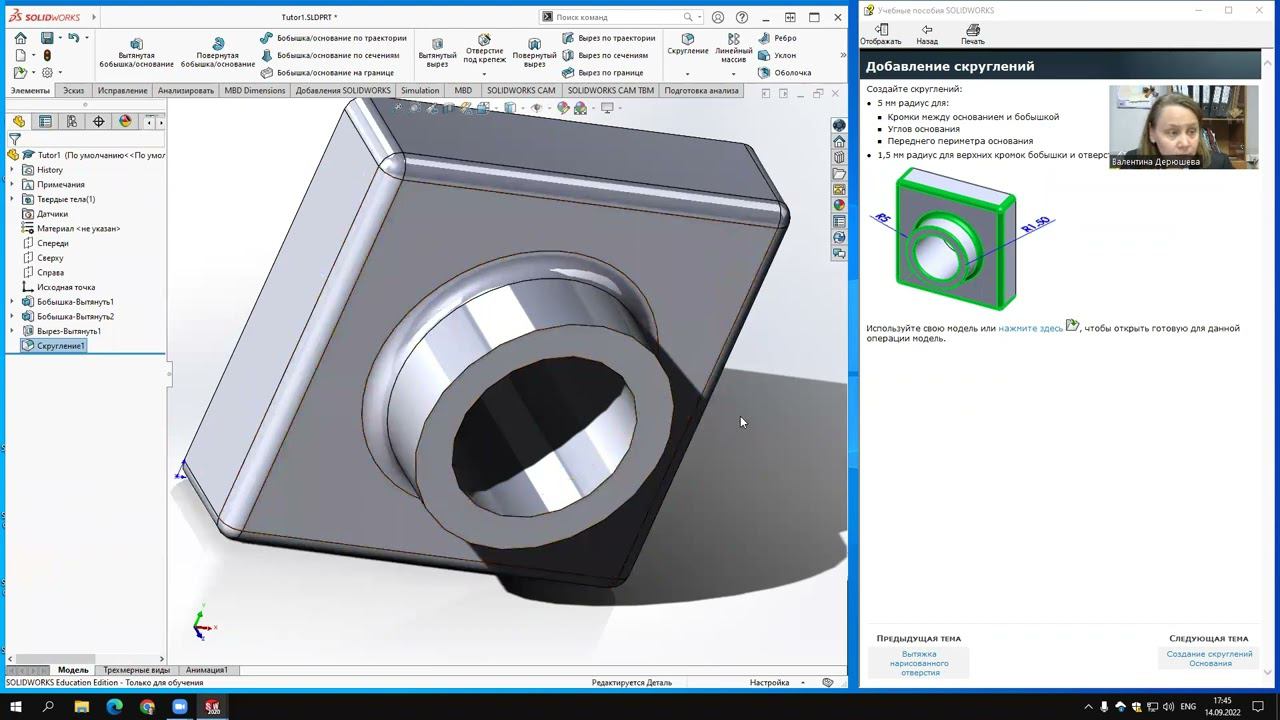Image resolution: width=1280 pixels, height=720 pixels.
Task: Click the Rebuild traffic light icon
Action: pyautogui.click(x=47, y=56)
